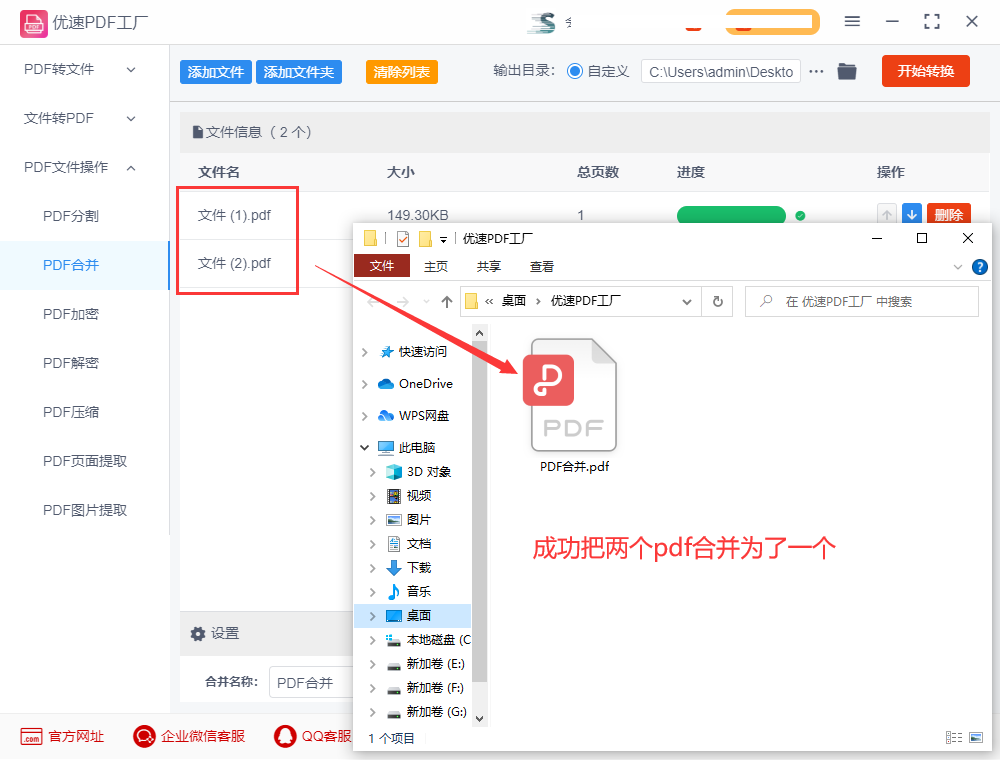Click 添加文件 button
The width and height of the screenshot is (1000, 760).
(x=216, y=72)
